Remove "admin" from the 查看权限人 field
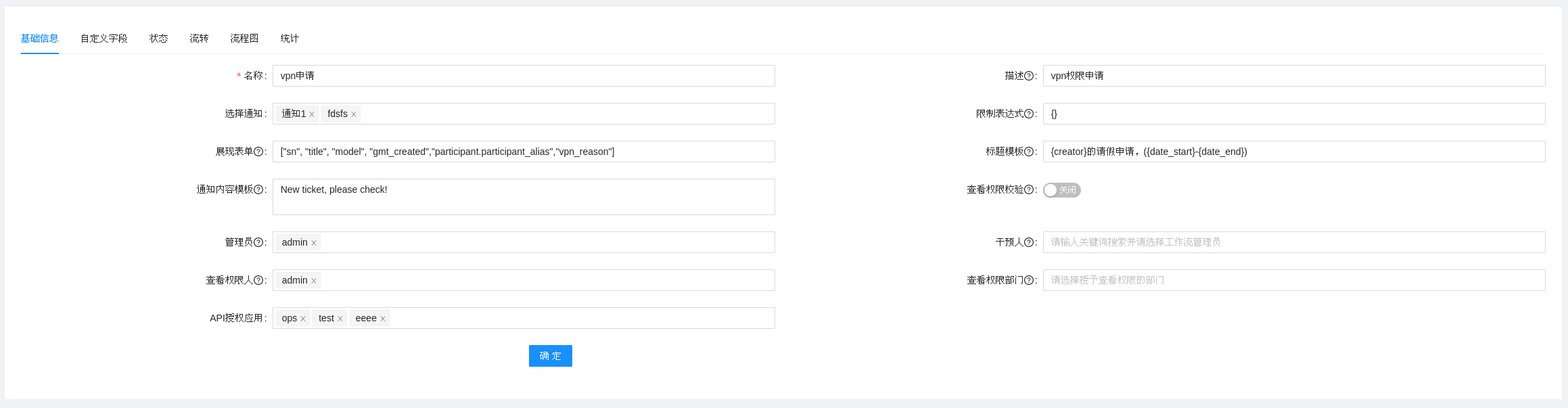The width and height of the screenshot is (1568, 408). coord(315,280)
